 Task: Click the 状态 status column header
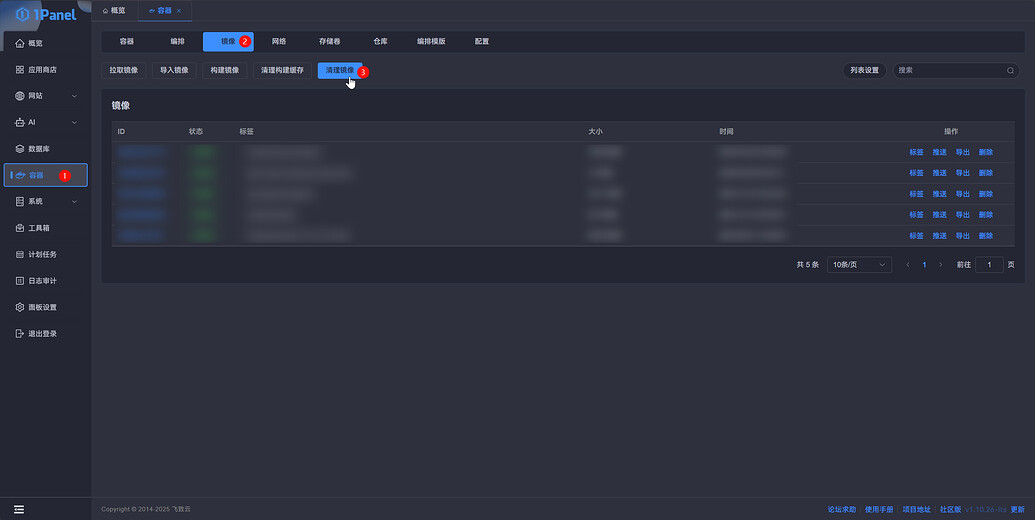(x=196, y=131)
